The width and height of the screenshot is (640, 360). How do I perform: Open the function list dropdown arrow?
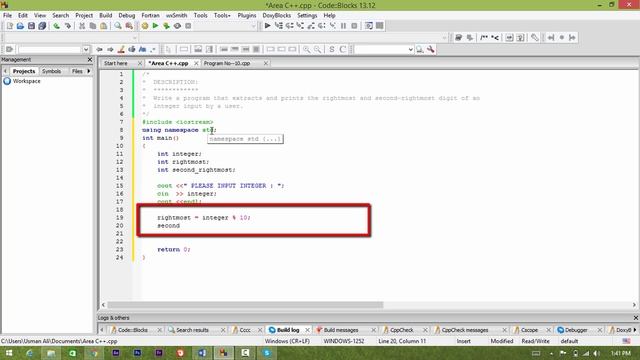click(x=444, y=38)
